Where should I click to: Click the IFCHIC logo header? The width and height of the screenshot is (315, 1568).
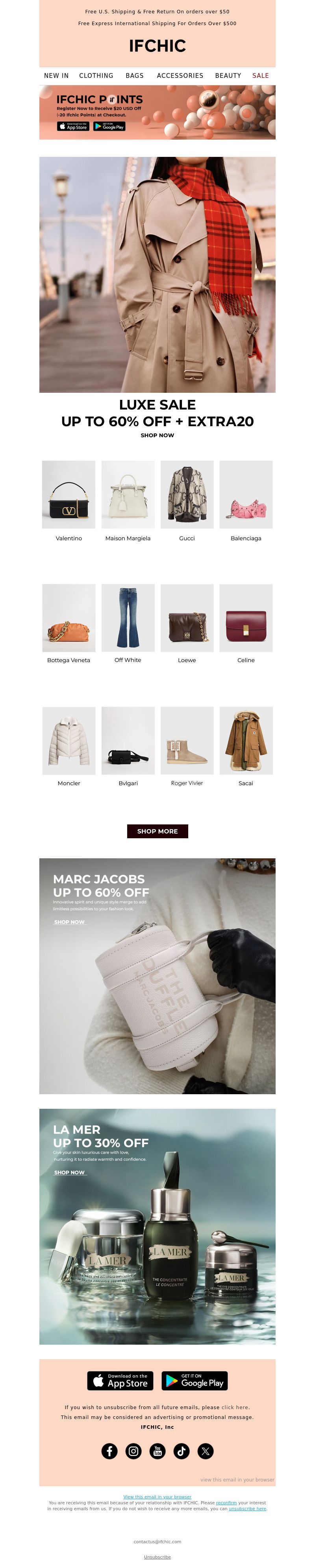pyautogui.click(x=157, y=46)
